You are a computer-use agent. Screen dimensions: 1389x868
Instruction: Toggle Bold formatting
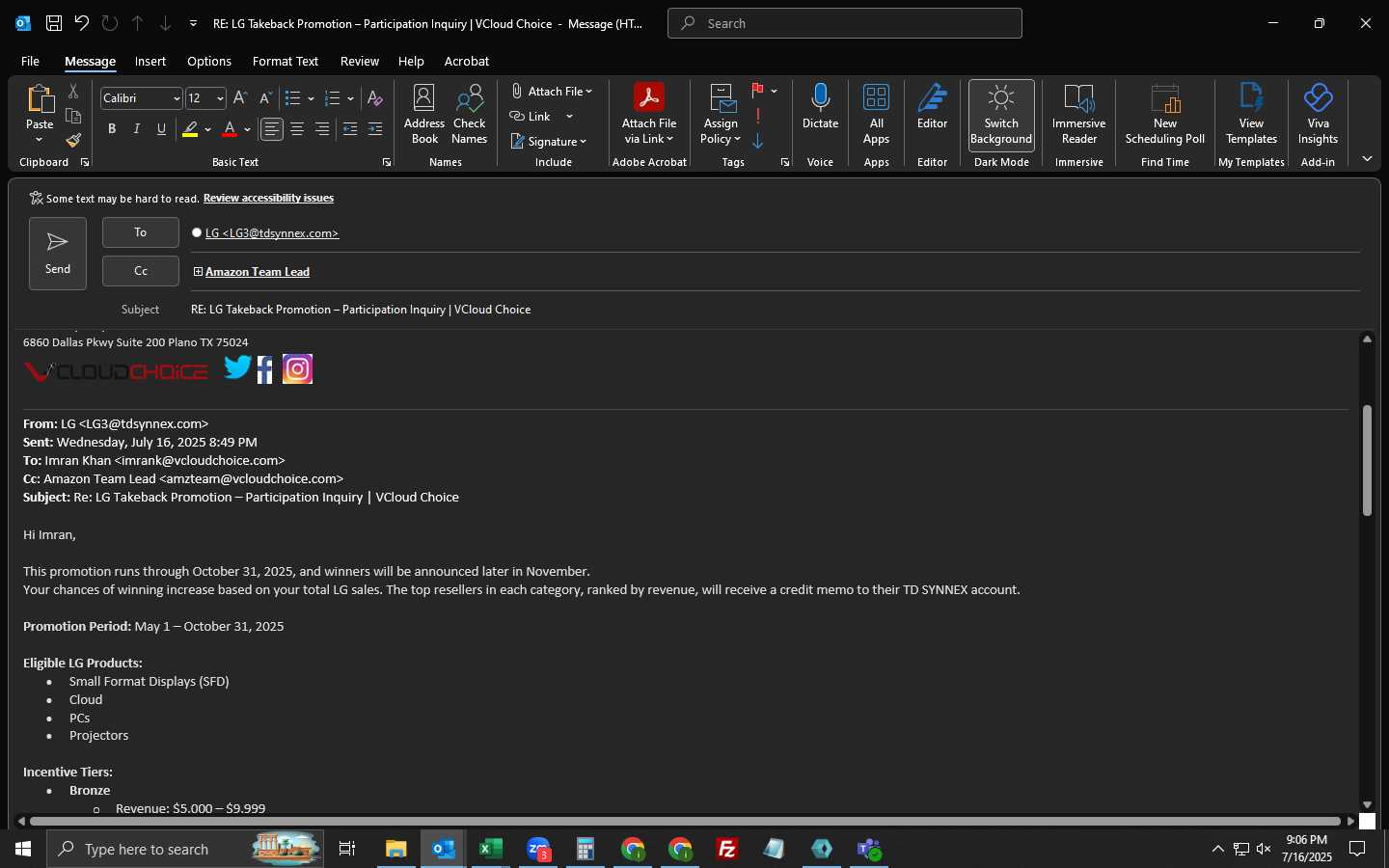[x=112, y=129]
